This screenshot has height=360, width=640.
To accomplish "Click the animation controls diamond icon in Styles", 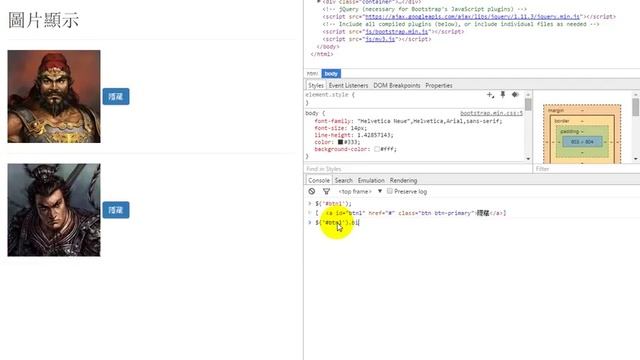I will [x=516, y=95].
